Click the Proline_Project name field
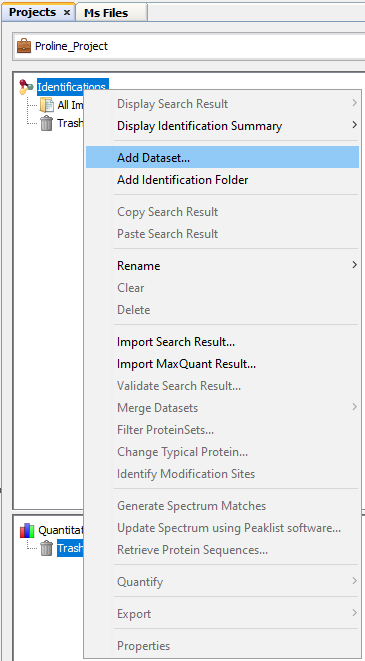 pyautogui.click(x=189, y=46)
